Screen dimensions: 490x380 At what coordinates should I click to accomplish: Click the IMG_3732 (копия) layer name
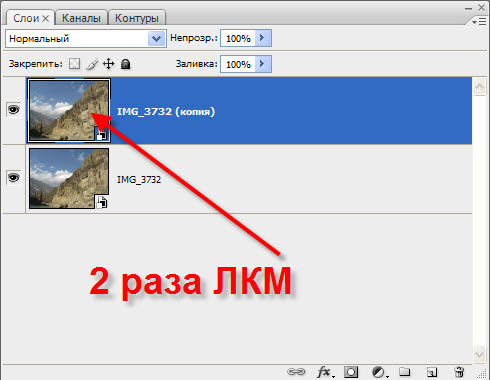point(166,111)
